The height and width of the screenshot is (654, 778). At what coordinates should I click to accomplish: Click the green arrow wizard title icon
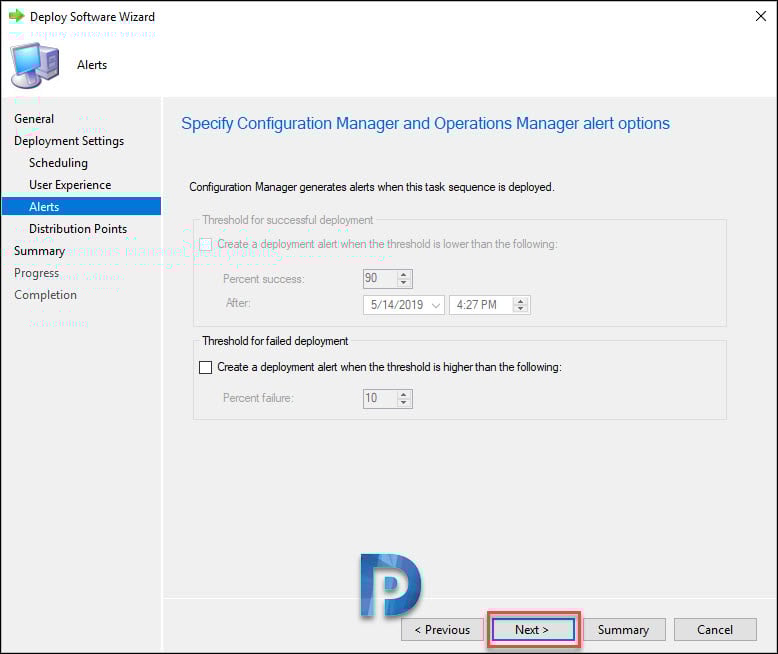click(16, 16)
